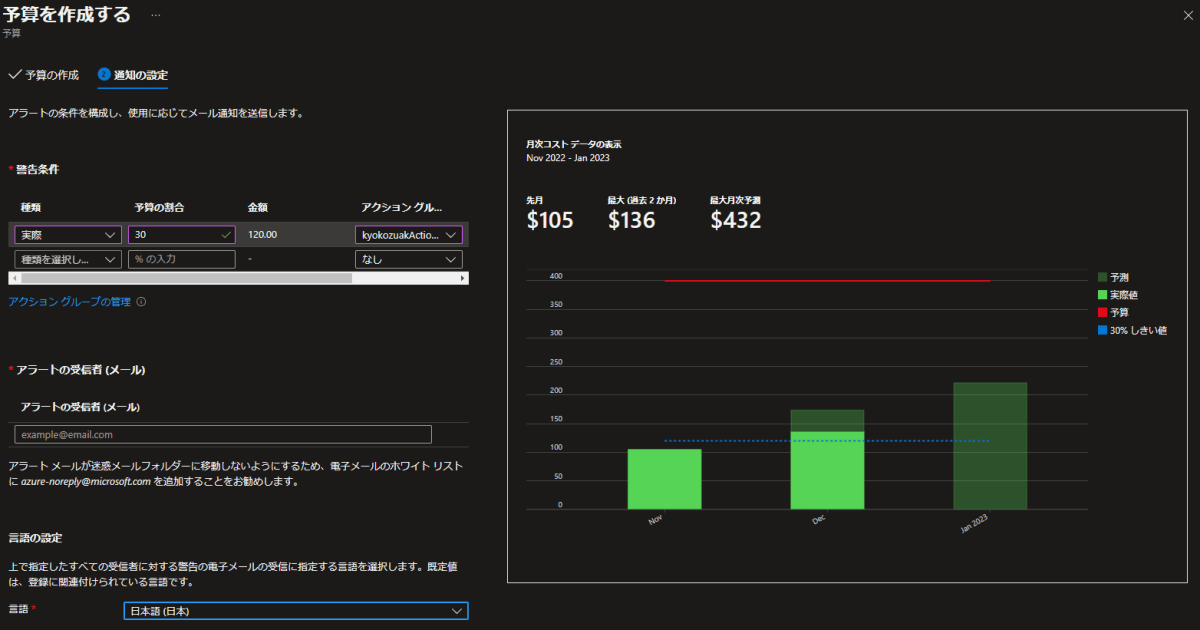Screen dimensions: 1200x630
Task: Click the red budget line in the chart
Action: [827, 281]
